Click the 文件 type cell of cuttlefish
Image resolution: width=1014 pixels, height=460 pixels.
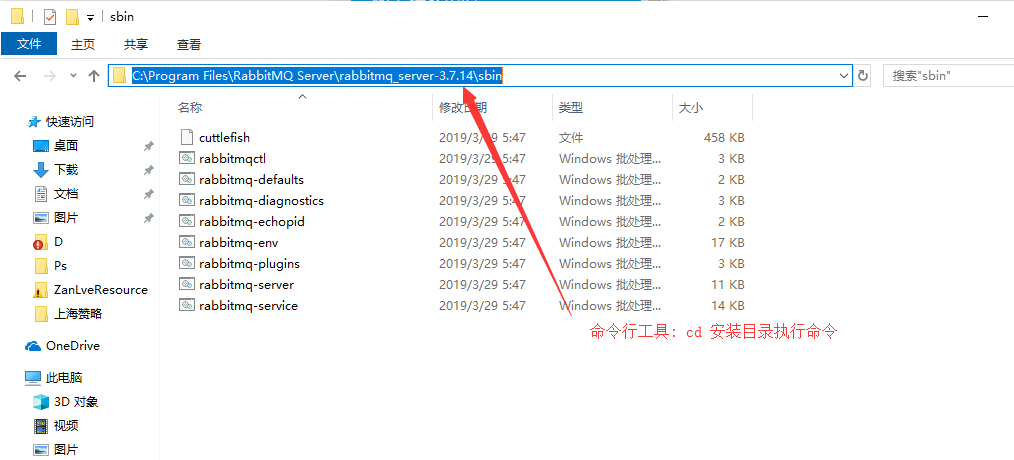click(571, 137)
